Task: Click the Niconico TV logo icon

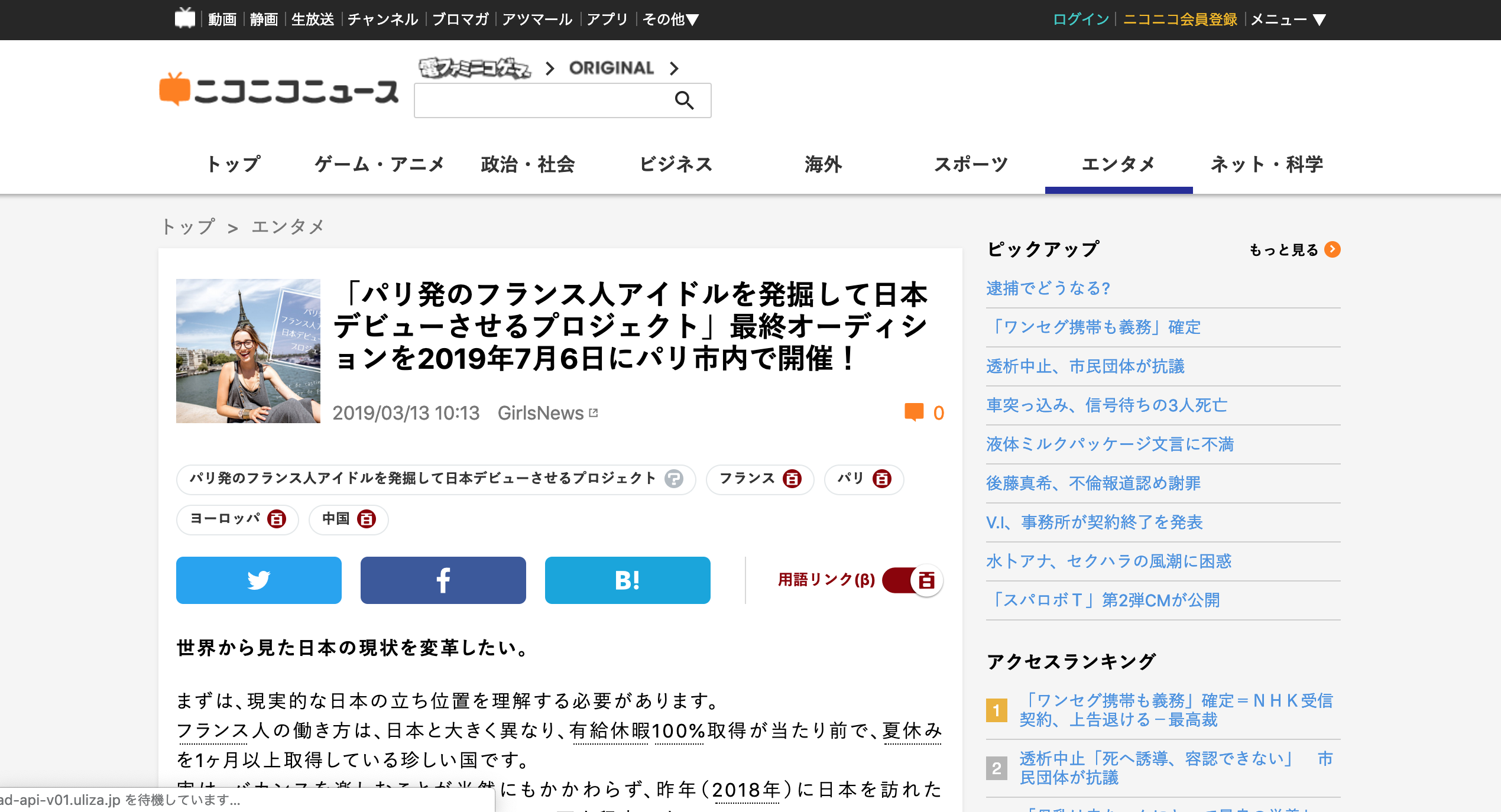Action: tap(185, 19)
